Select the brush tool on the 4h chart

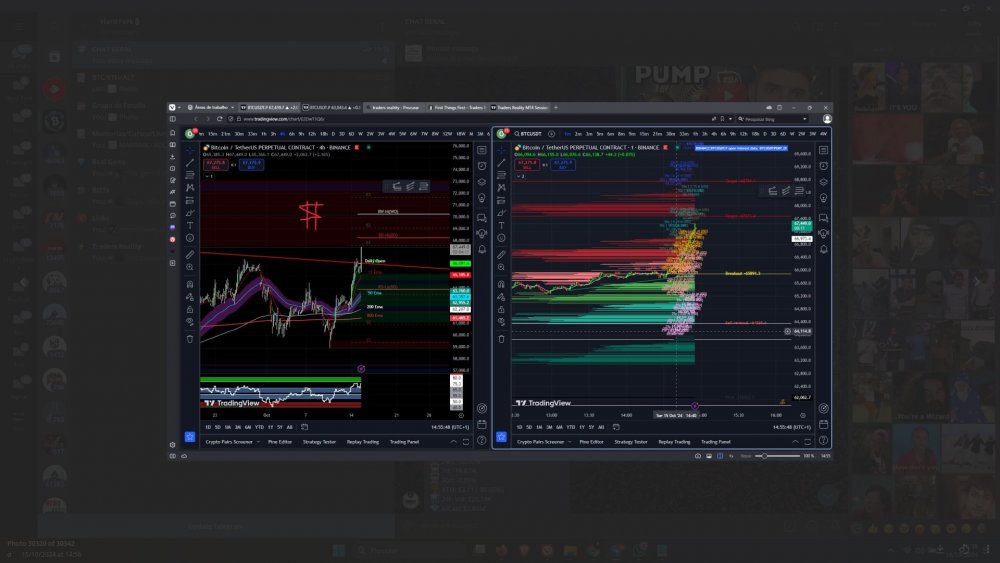click(190, 213)
